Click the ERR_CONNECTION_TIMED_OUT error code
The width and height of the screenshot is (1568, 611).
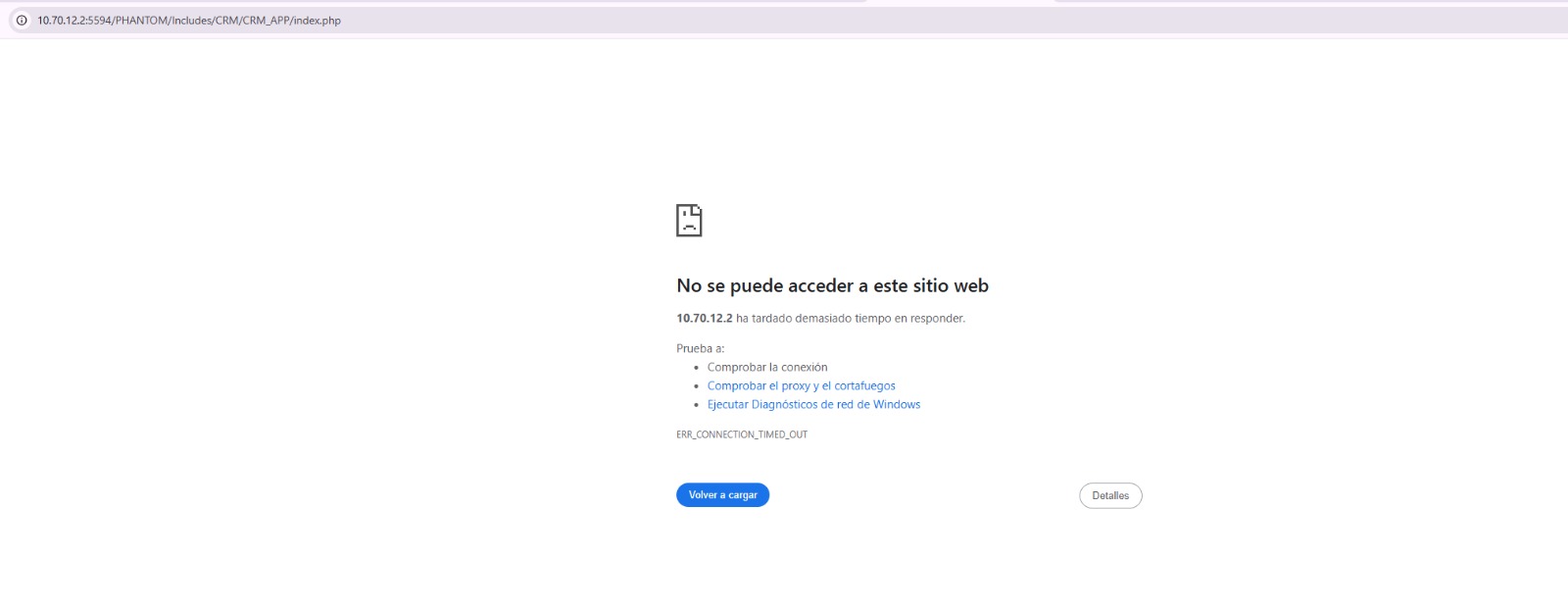point(742,434)
